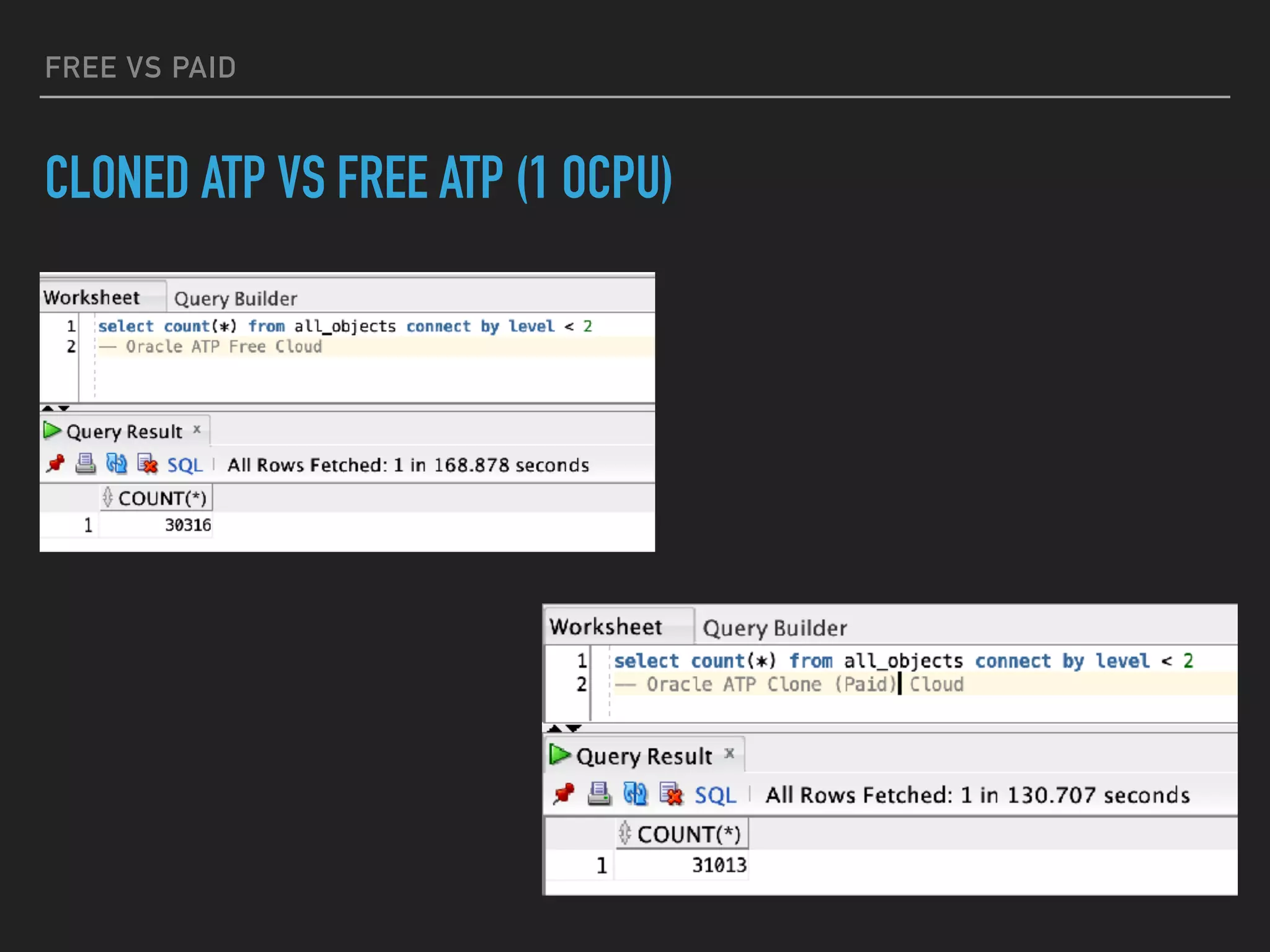Select result cell 31013
Image resolution: width=1270 pixels, height=952 pixels.
coord(682,865)
